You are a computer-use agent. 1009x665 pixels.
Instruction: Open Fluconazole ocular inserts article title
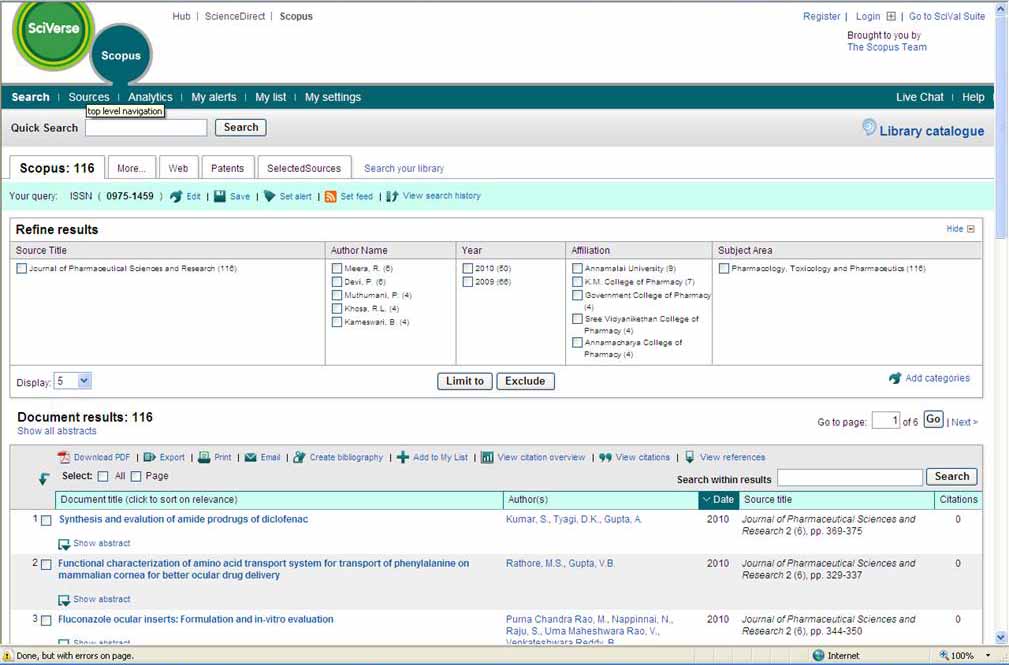[196, 619]
